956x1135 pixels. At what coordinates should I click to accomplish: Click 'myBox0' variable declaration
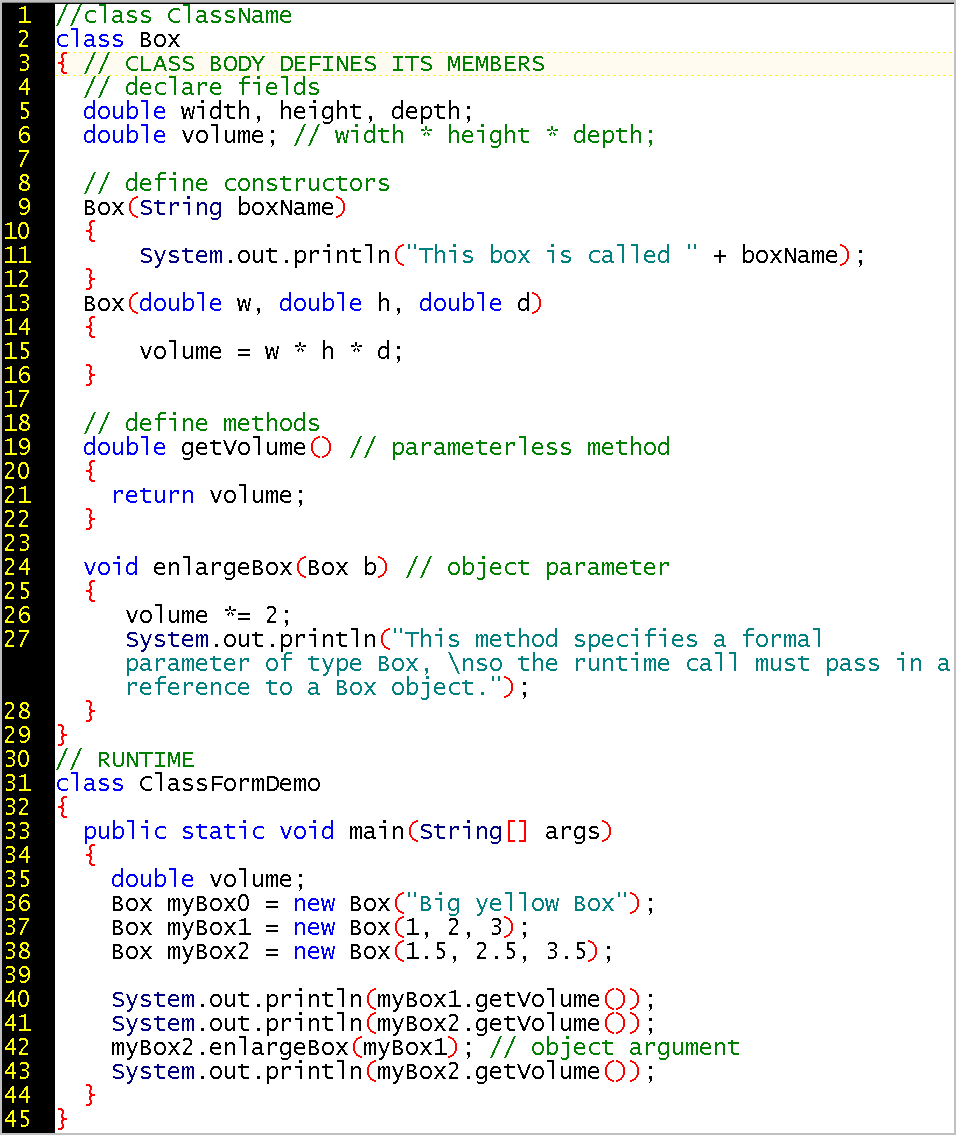(x=208, y=903)
